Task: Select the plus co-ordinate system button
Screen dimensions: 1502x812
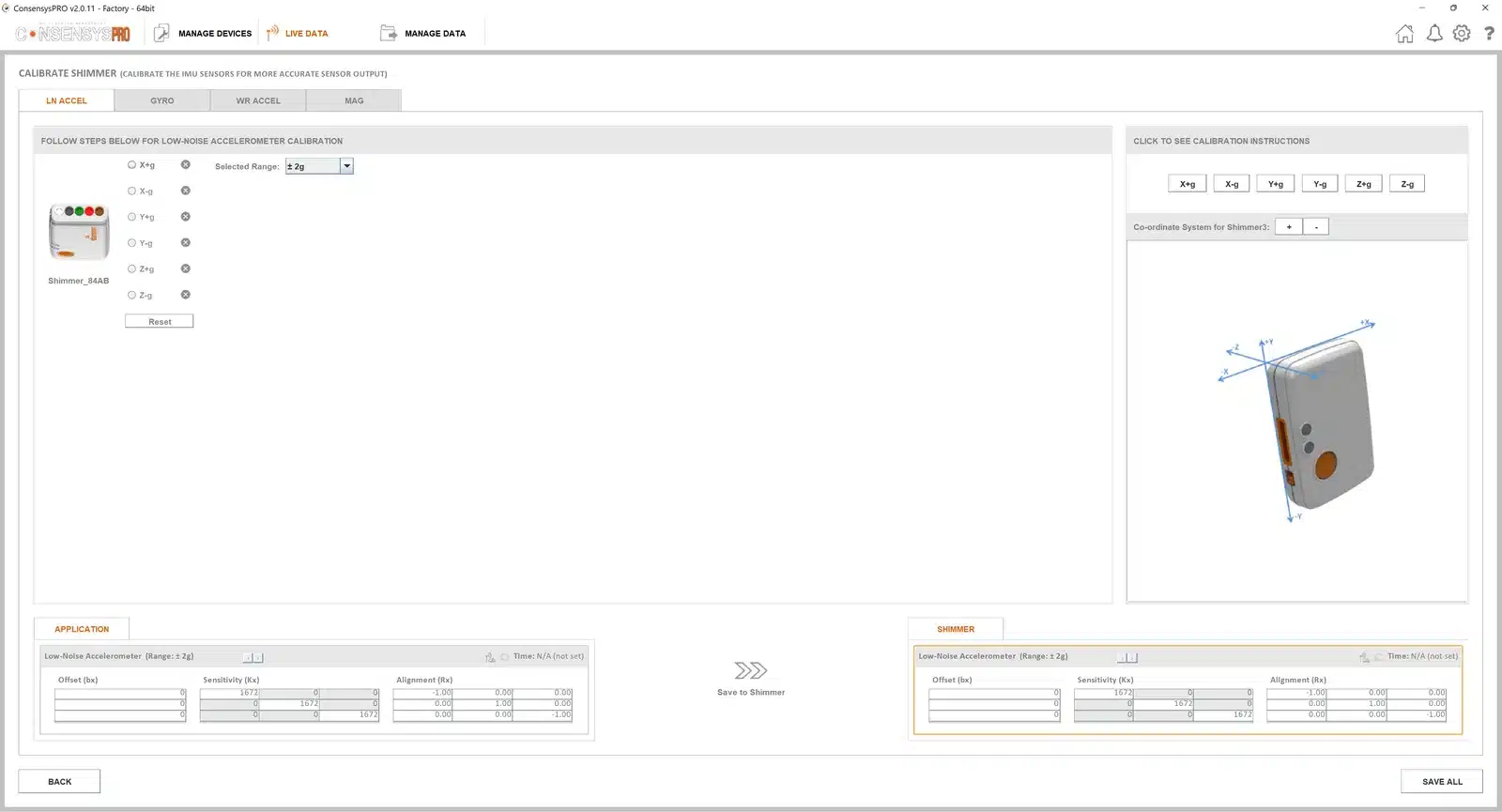Action: tap(1289, 227)
